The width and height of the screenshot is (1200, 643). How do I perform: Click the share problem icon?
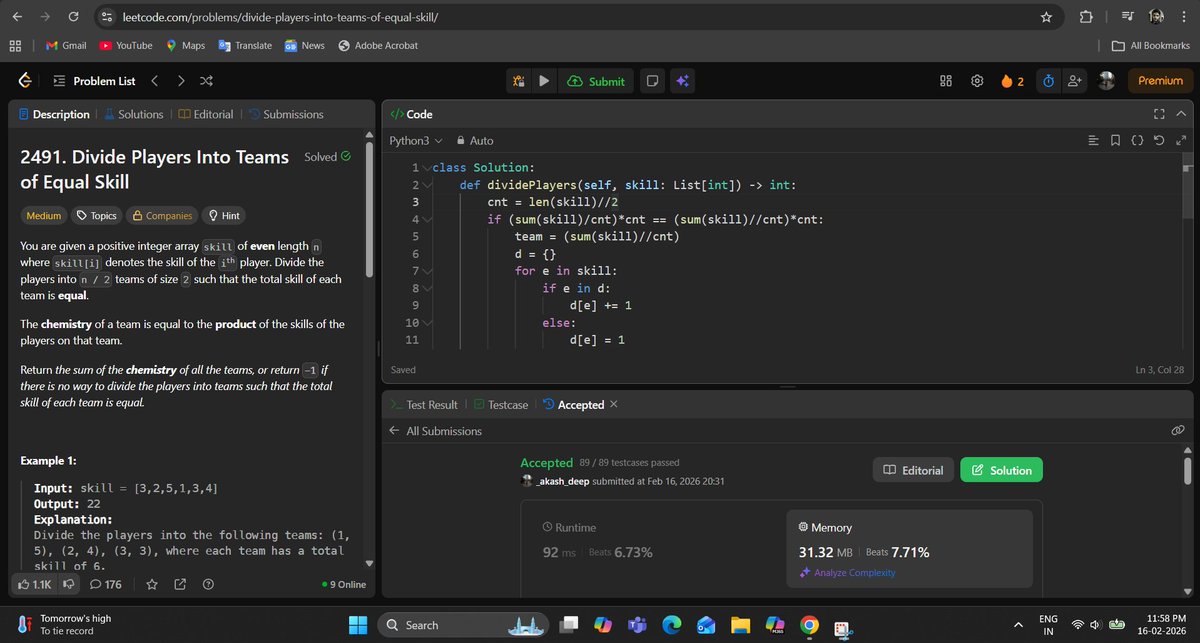(180, 584)
